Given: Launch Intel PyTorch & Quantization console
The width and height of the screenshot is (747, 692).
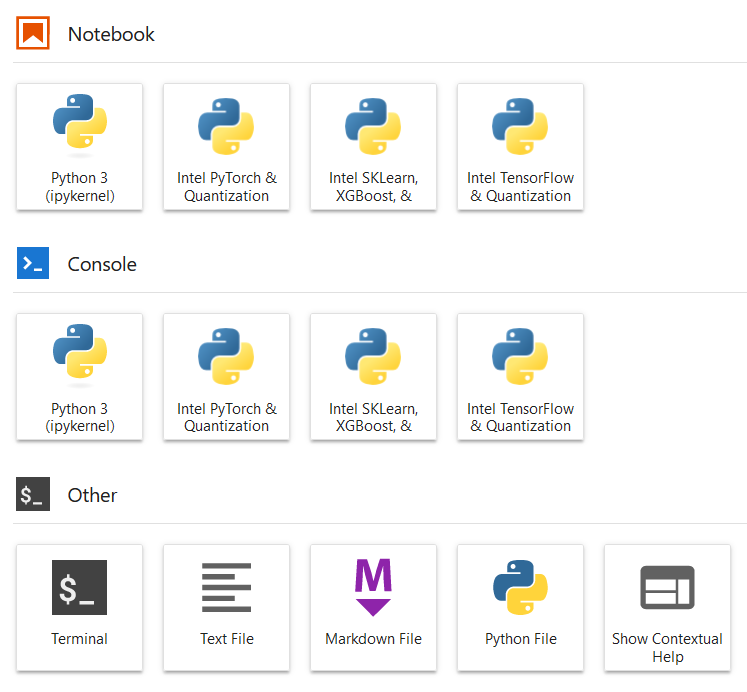Looking at the screenshot, I should 227,377.
